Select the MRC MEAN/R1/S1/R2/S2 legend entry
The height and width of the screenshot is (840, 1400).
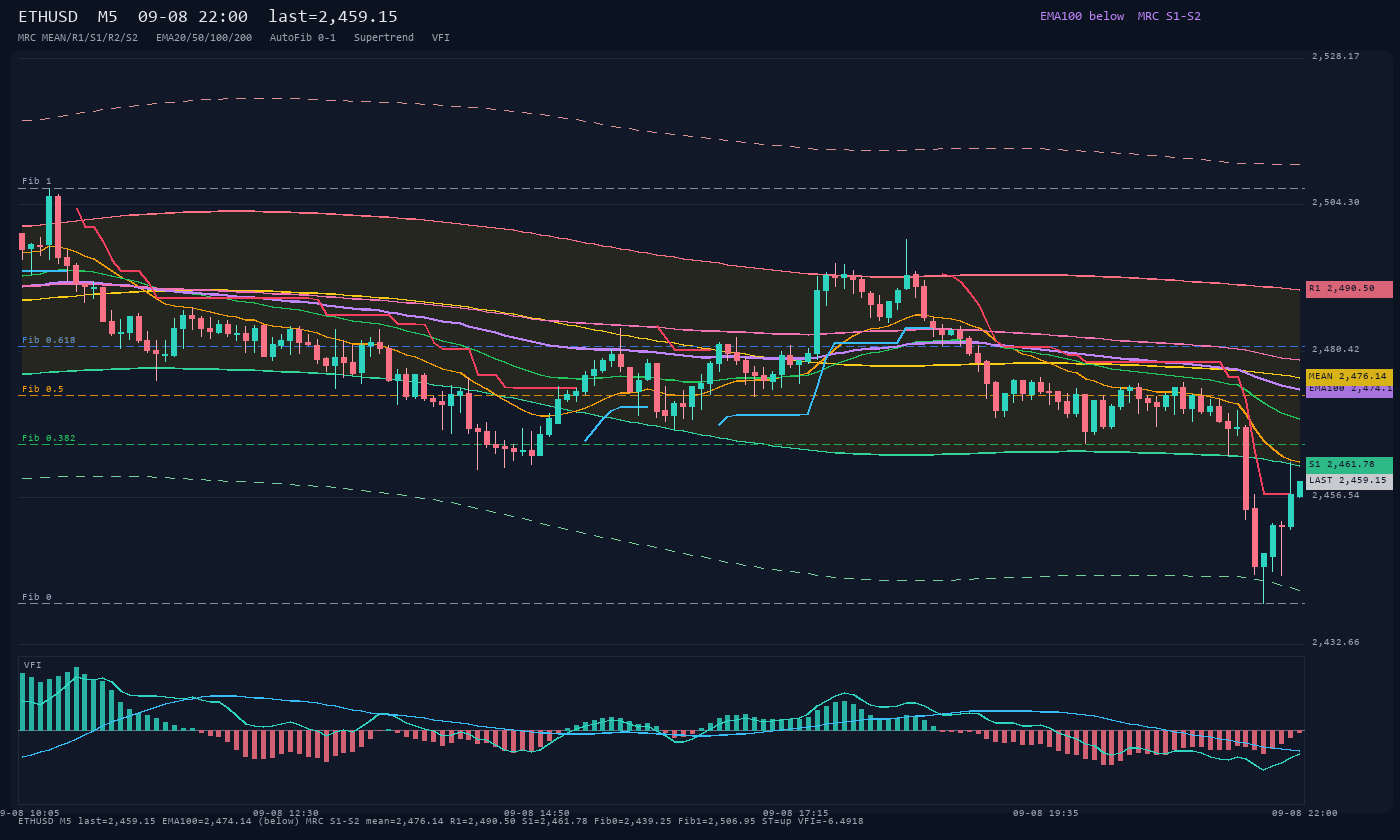[x=78, y=37]
